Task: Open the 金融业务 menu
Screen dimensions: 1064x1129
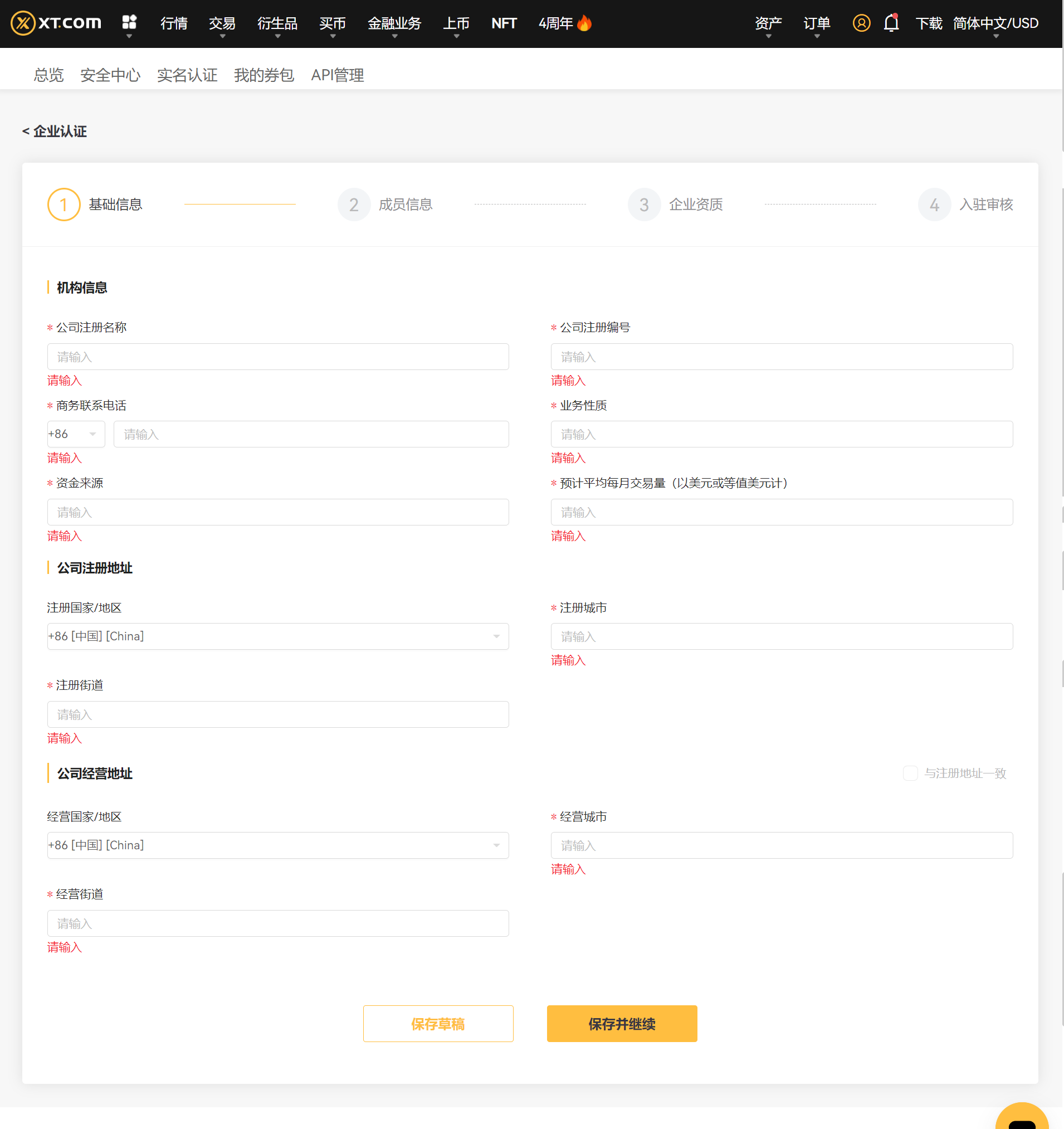Action: click(394, 23)
